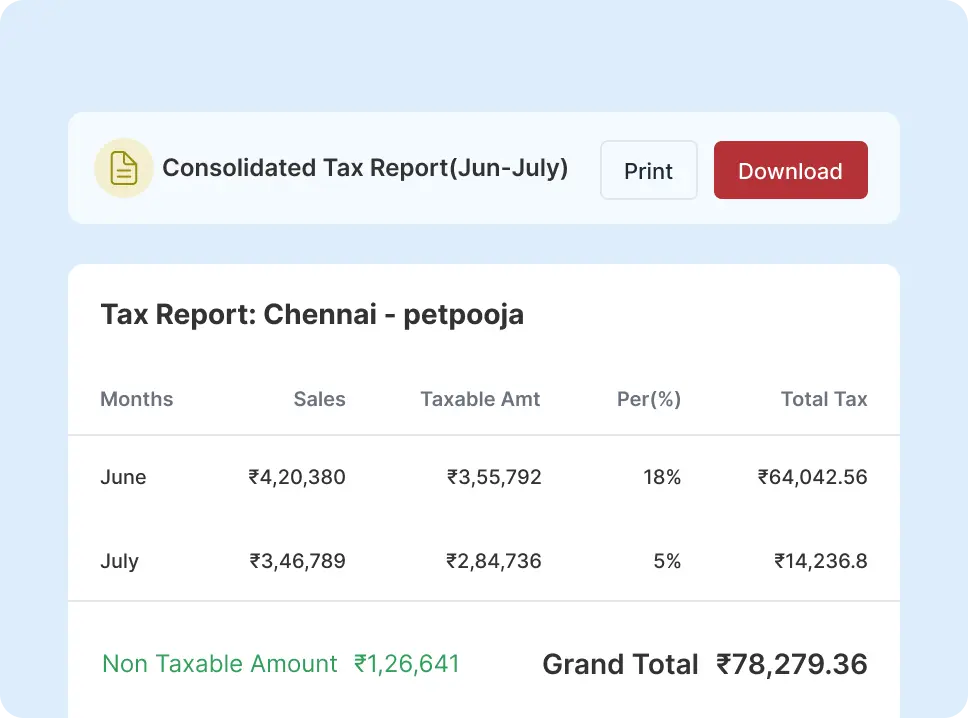Click the Total Tax column header

tap(824, 399)
